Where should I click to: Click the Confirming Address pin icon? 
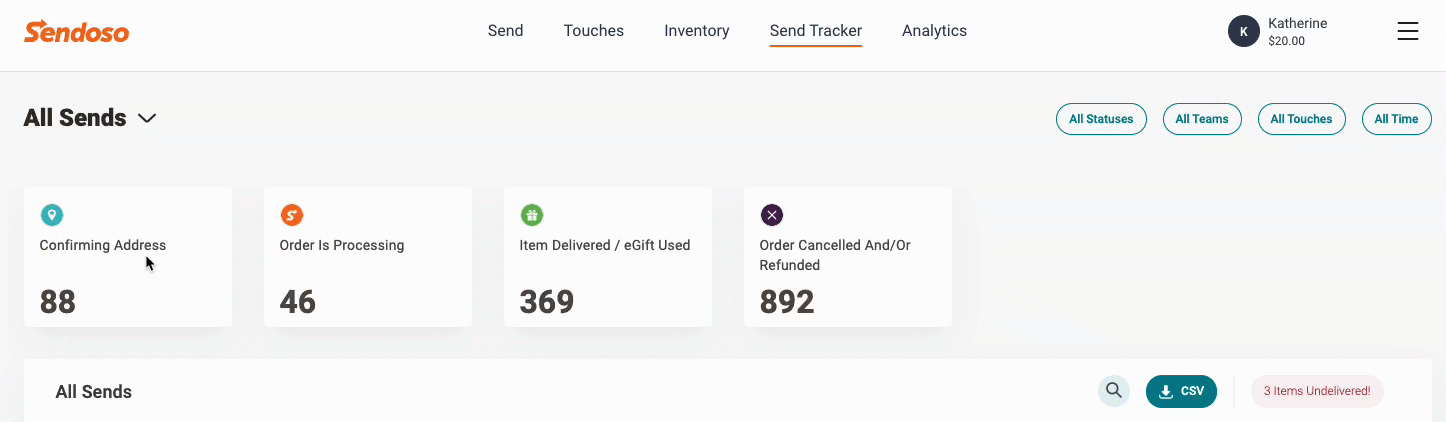coord(52,214)
